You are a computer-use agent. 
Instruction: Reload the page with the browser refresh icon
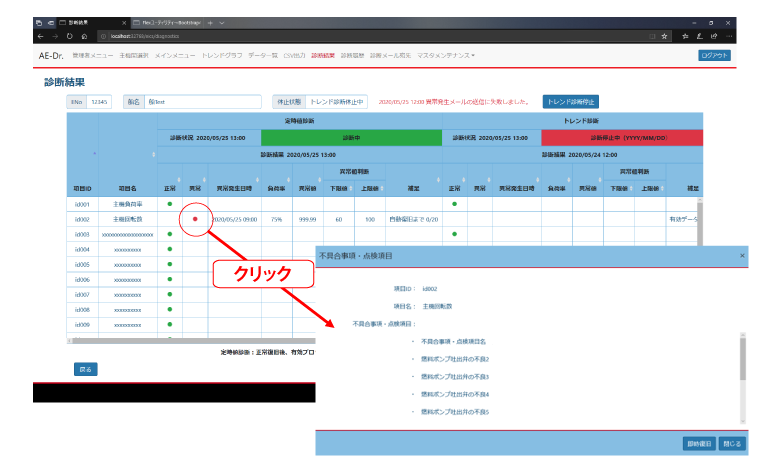click(x=71, y=36)
